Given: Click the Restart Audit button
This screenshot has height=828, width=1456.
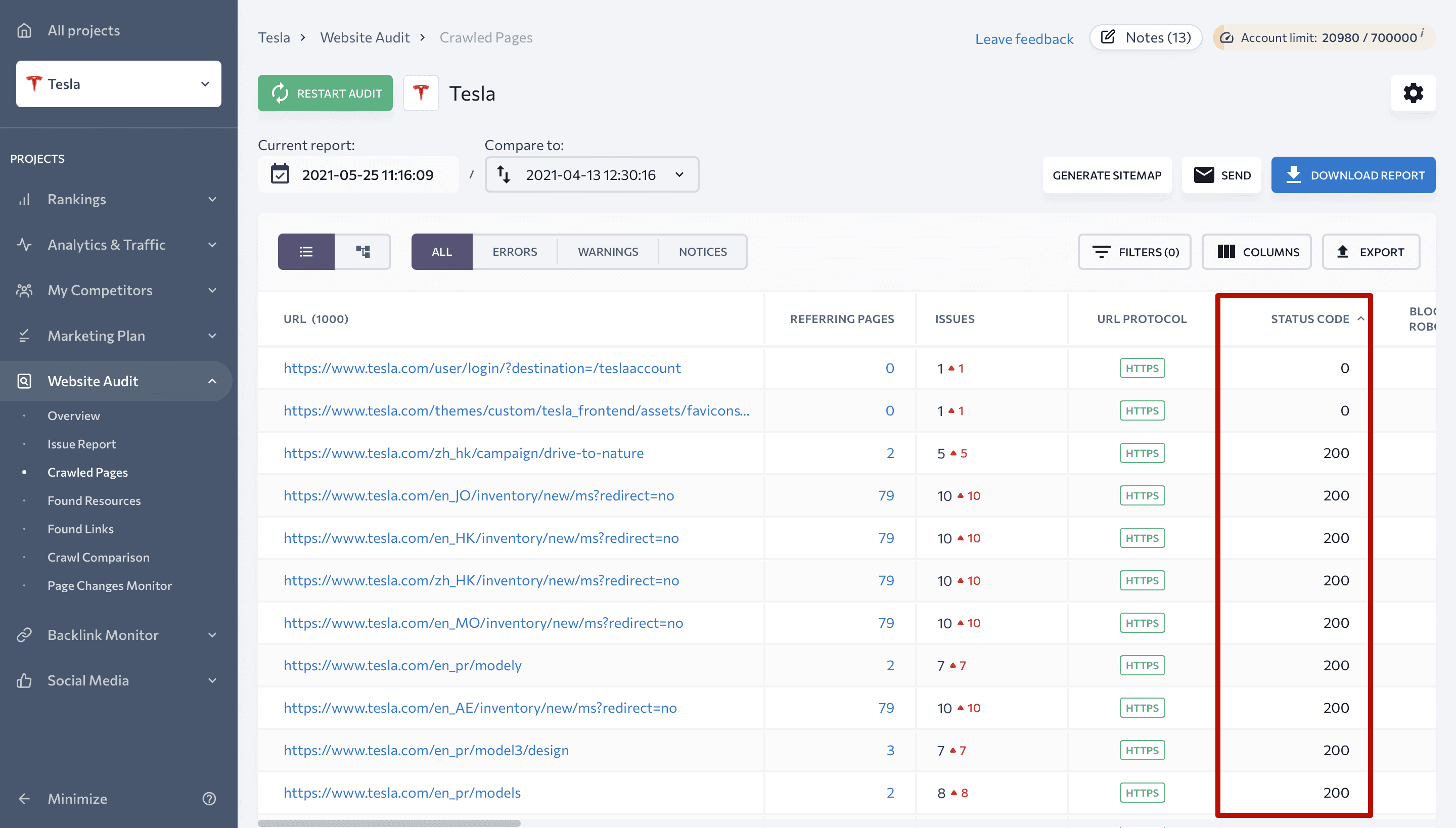Looking at the screenshot, I should point(326,93).
